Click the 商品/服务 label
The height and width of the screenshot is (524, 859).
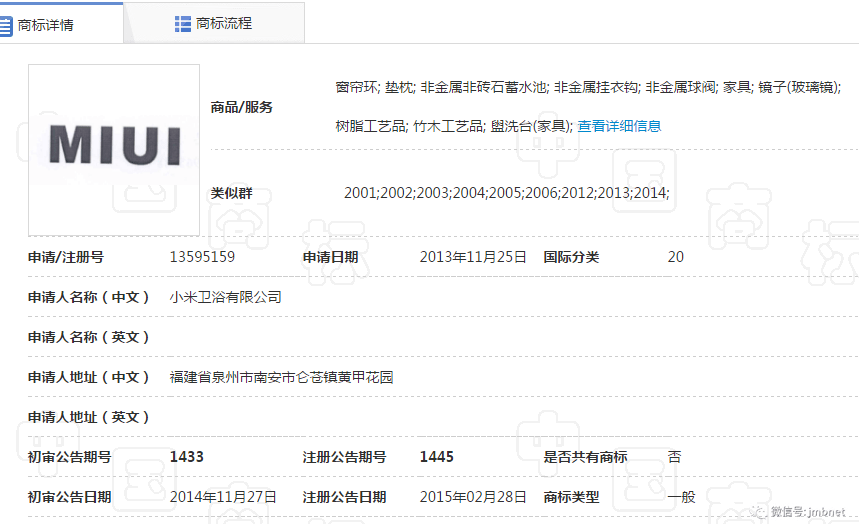[242, 107]
